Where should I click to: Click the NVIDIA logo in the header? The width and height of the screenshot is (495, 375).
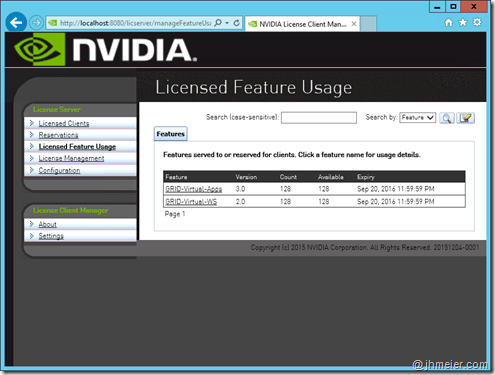pyautogui.click(x=105, y=49)
